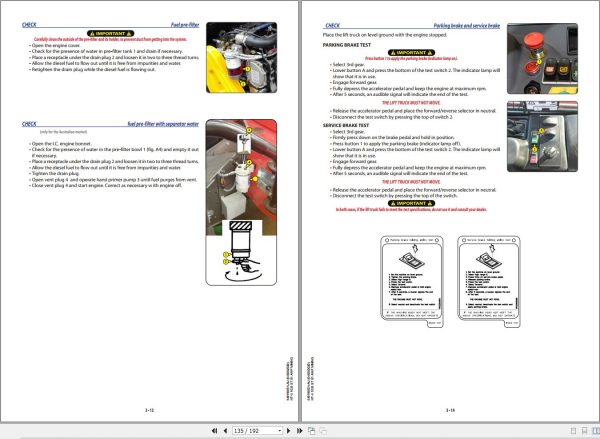Click the parking brake button photo
Viewport: 600px width, 439px height.
542,59
